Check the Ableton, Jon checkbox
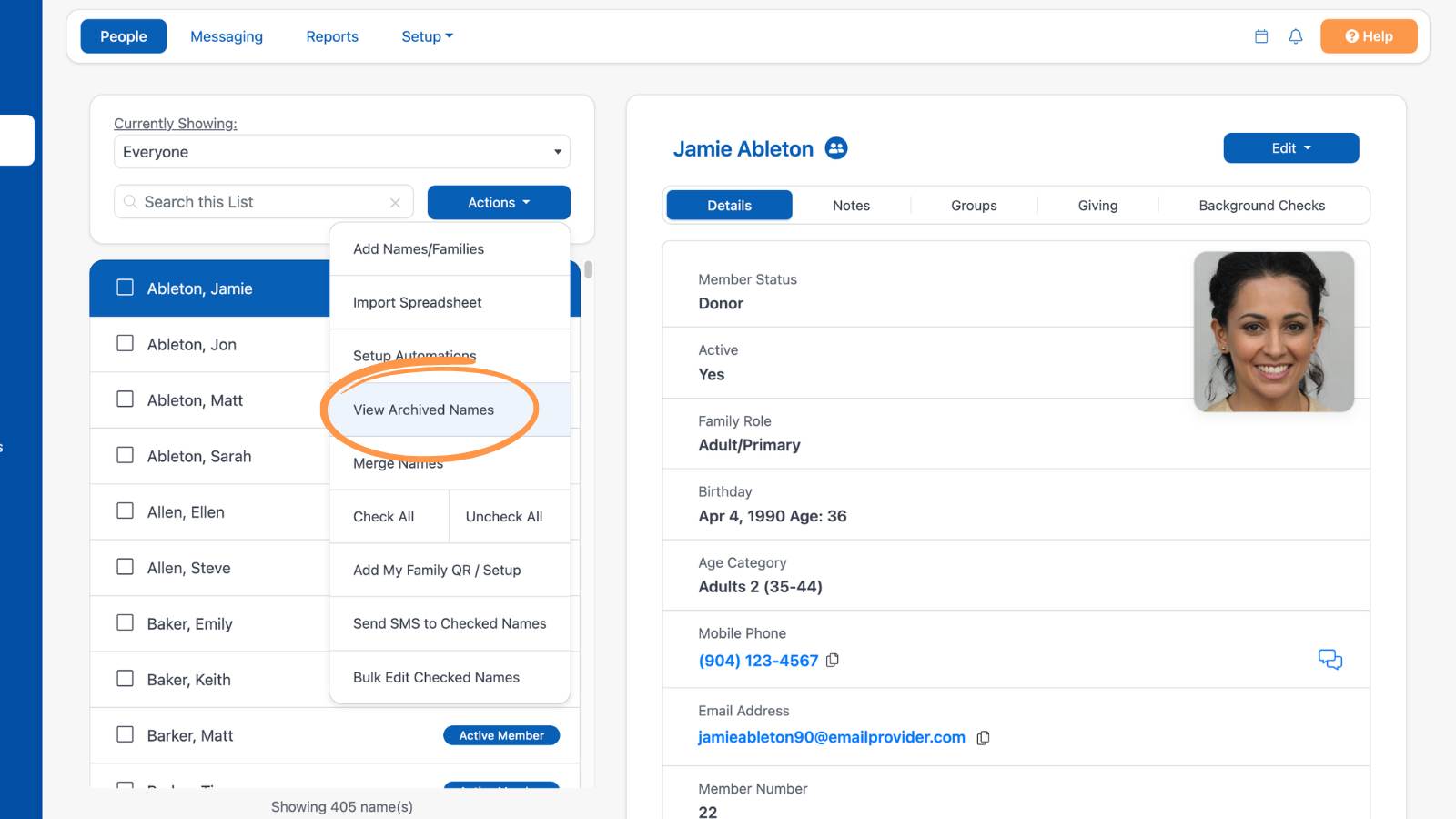The image size is (1456, 819). (x=126, y=344)
